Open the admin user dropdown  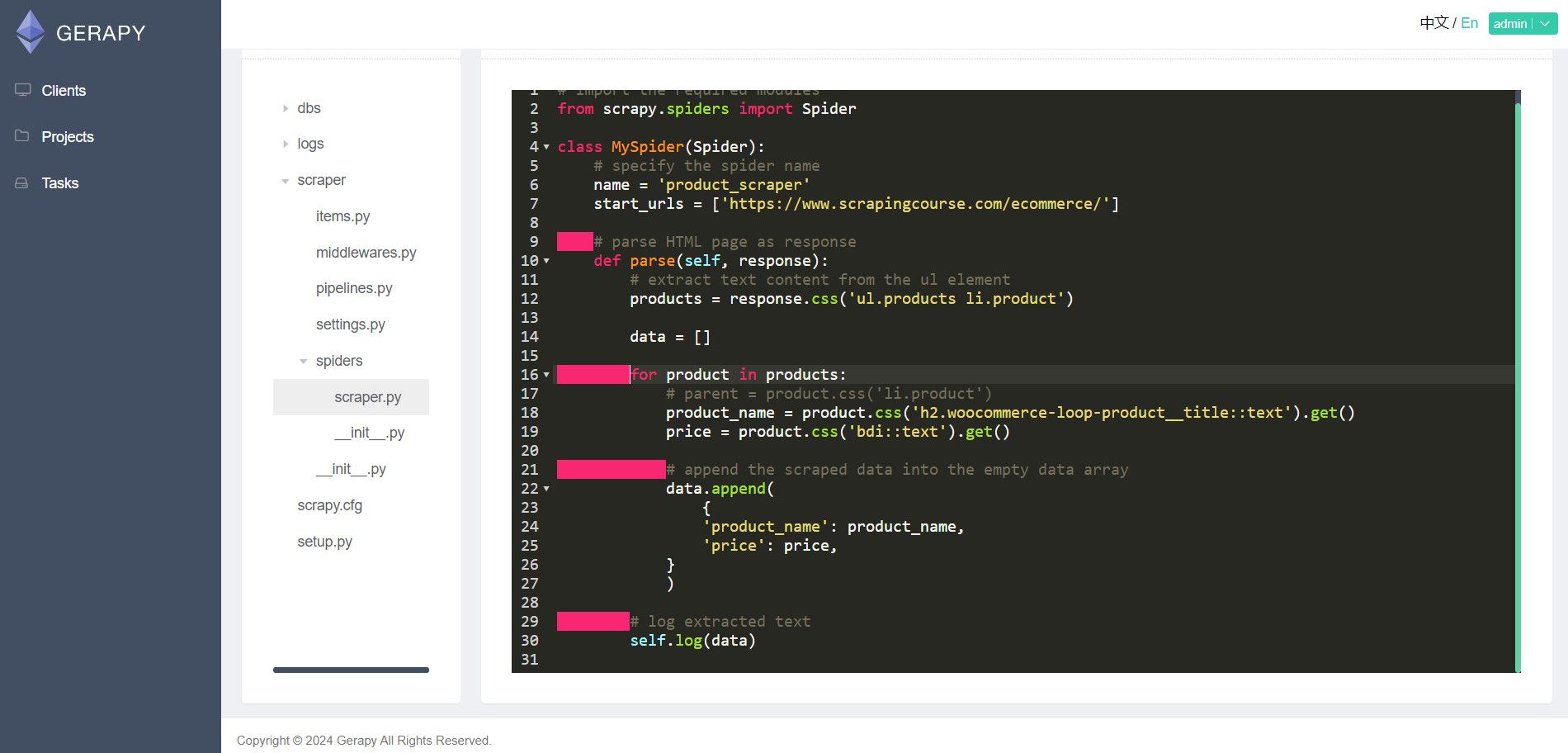1523,23
